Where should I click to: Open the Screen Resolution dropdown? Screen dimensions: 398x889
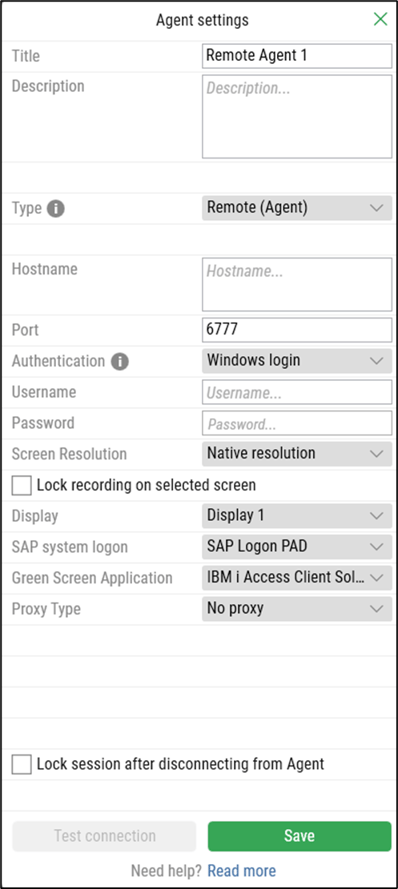coord(297,454)
